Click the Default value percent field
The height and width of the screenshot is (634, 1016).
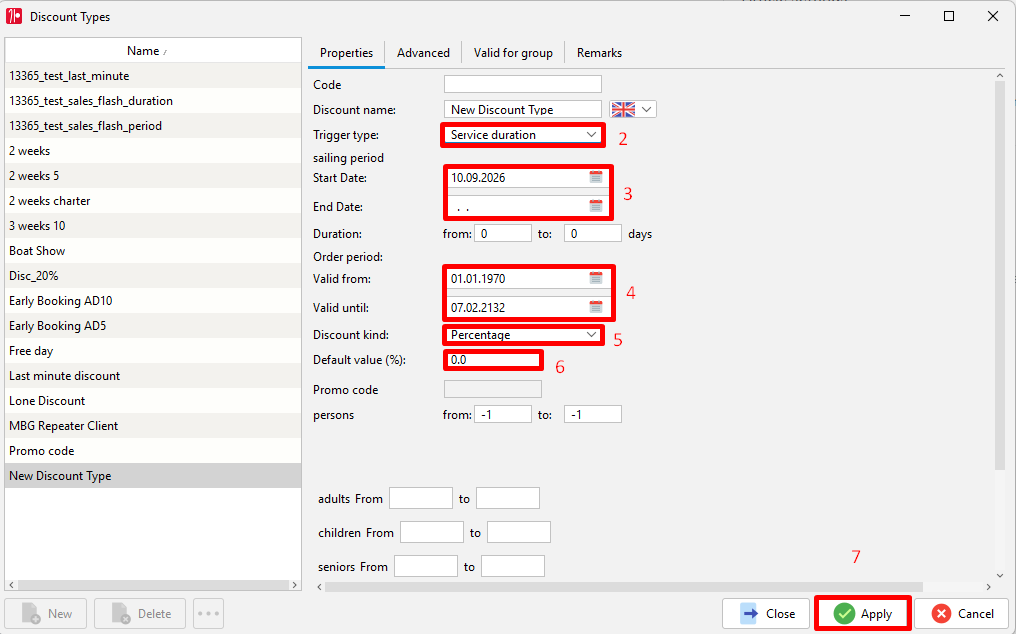[x=493, y=360]
